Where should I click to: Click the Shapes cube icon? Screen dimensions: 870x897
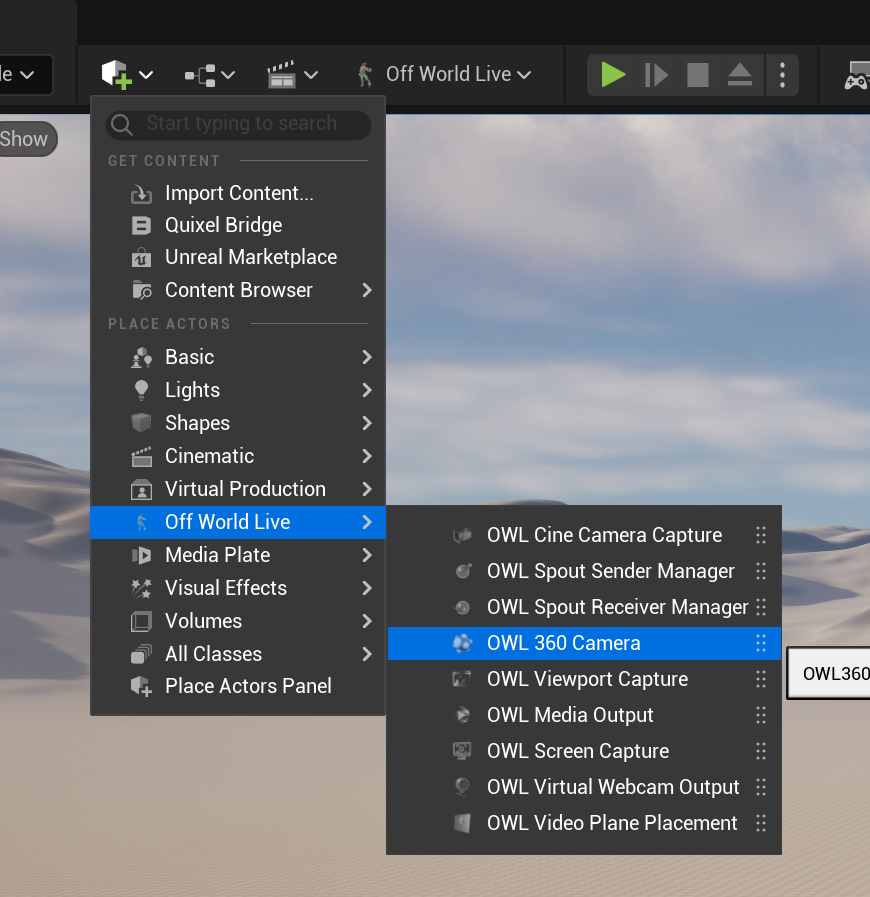[141, 423]
